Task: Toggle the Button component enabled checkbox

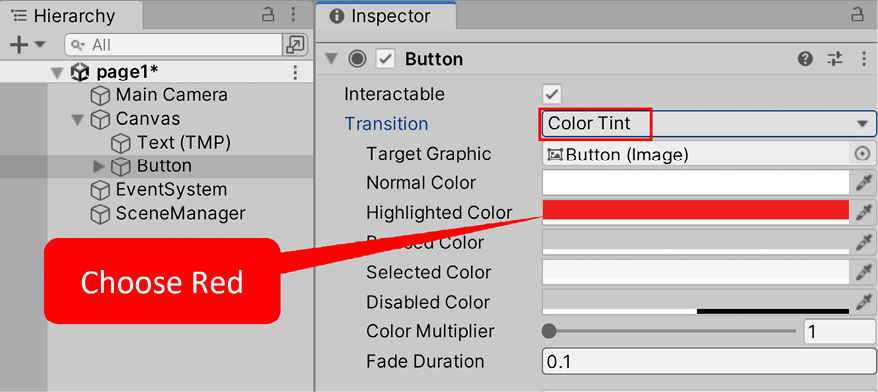Action: tap(385, 59)
